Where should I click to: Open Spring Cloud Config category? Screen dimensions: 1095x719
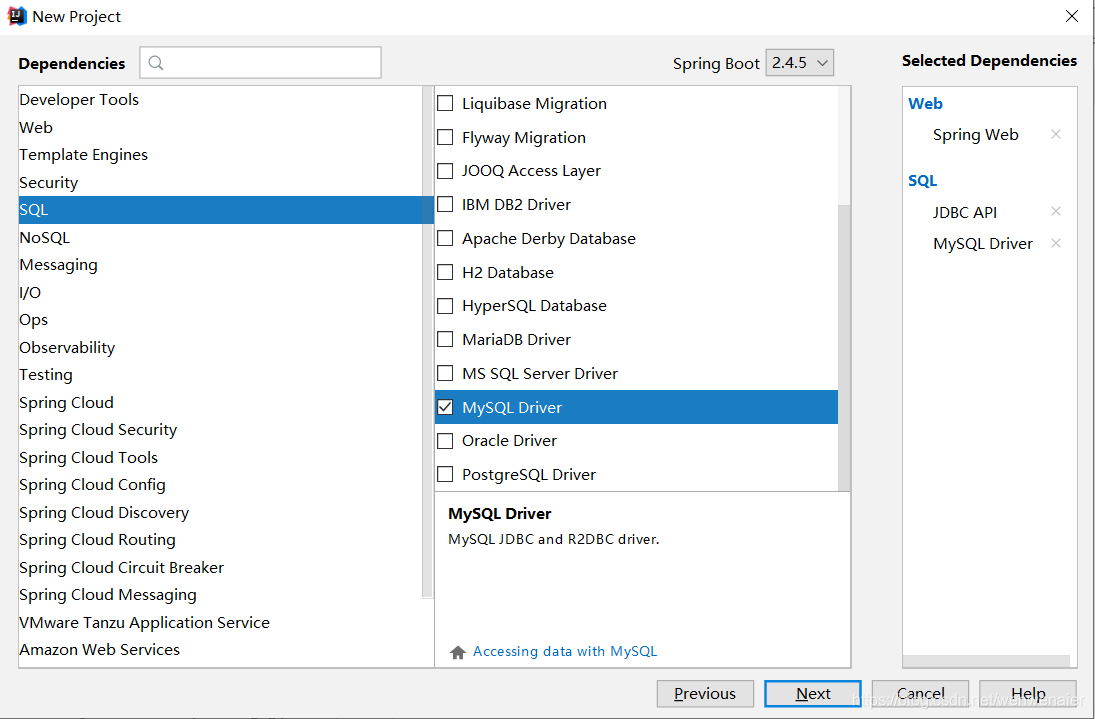220,484
